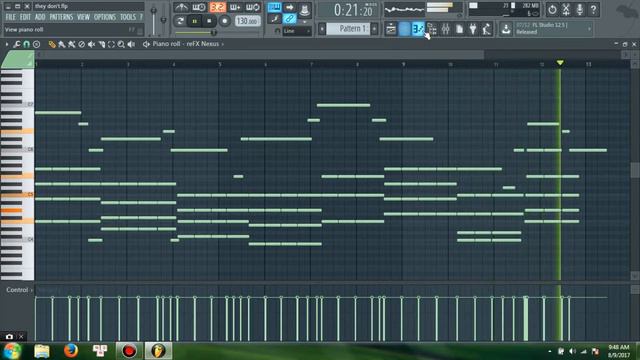Select the Mute tool in piano roll
This screenshot has width=640, height=360.
[91, 44]
